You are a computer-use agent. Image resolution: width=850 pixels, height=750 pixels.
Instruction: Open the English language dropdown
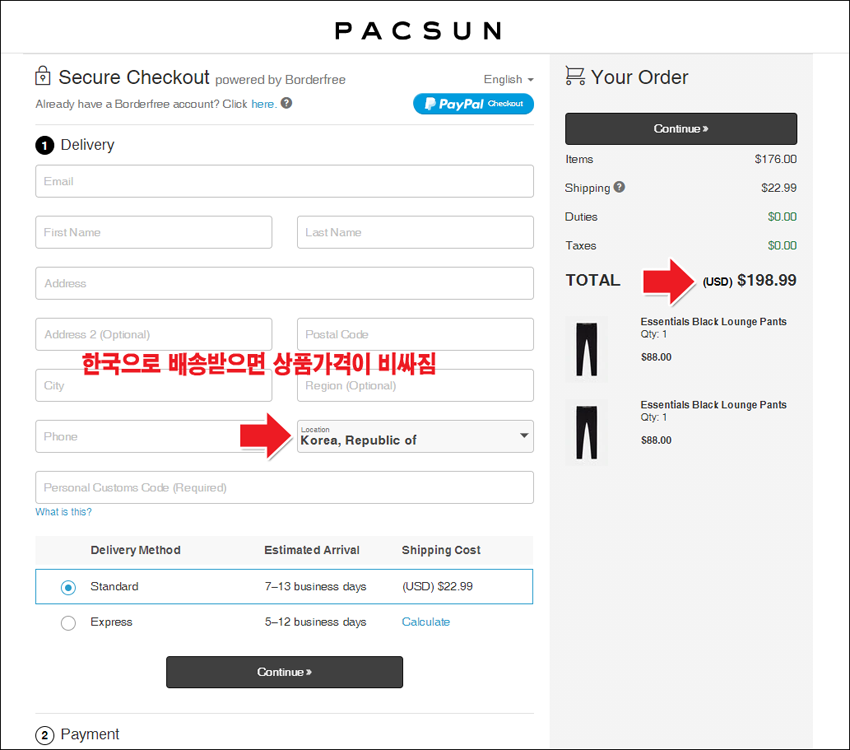click(x=508, y=80)
